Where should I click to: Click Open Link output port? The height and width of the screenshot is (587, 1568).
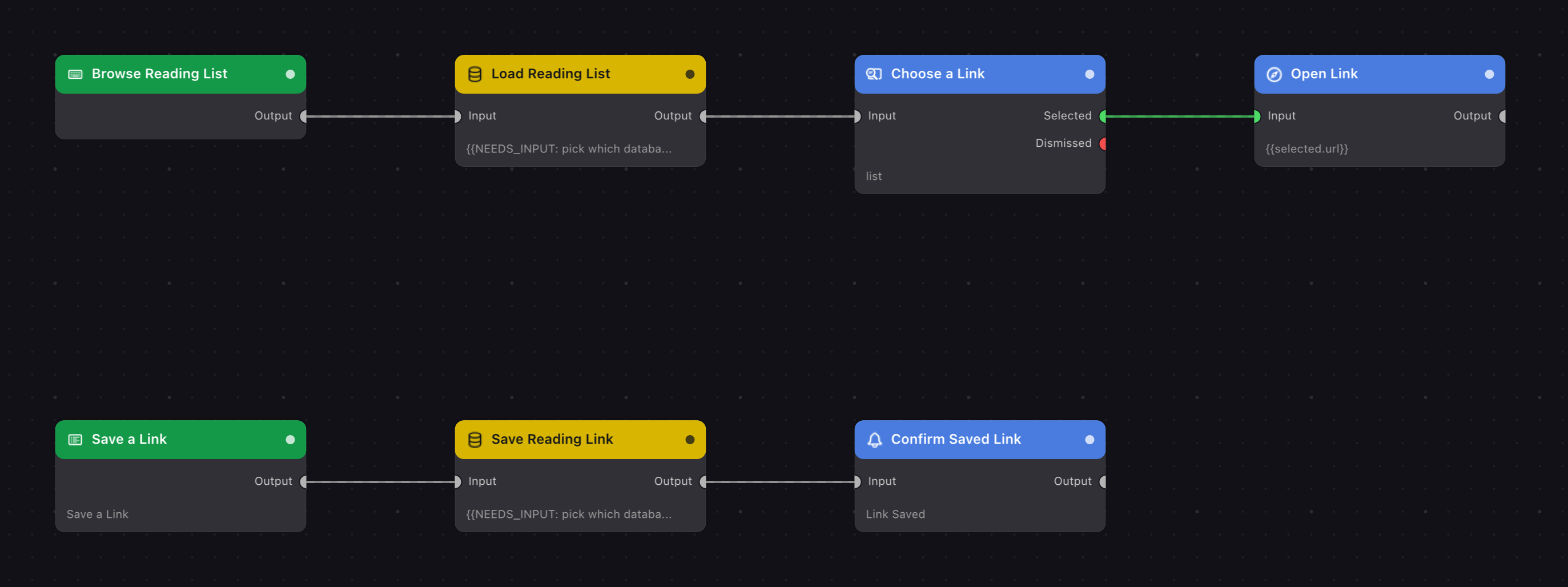1503,116
